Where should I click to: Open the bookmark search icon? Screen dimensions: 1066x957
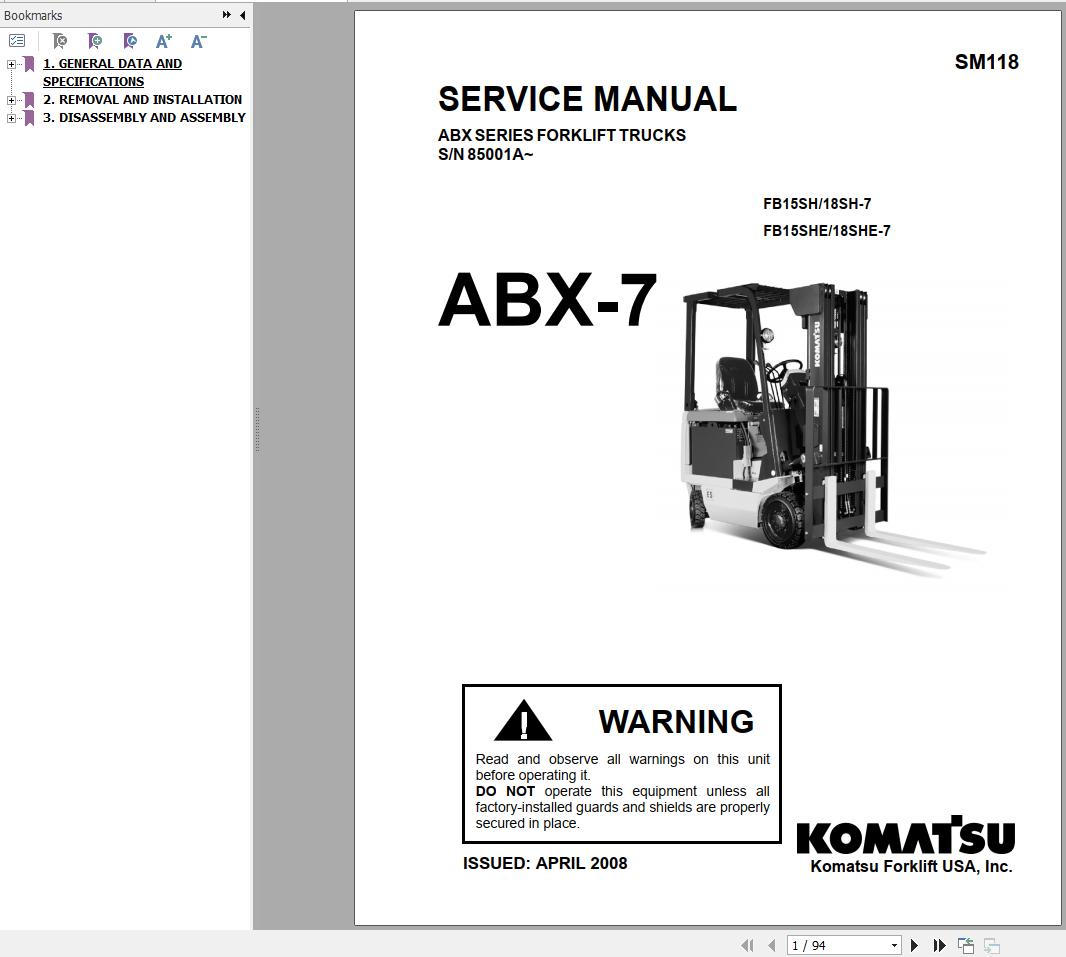click(x=129, y=41)
